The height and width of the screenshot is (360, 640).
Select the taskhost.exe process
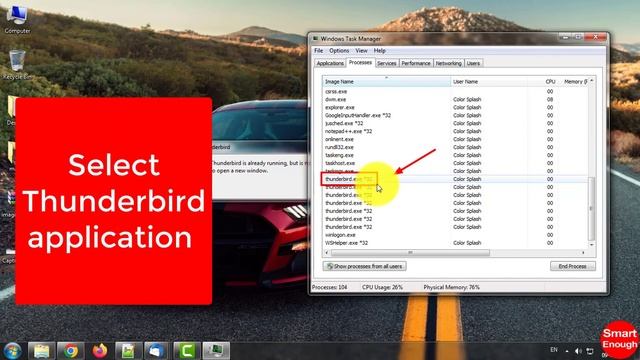pyautogui.click(x=455, y=163)
